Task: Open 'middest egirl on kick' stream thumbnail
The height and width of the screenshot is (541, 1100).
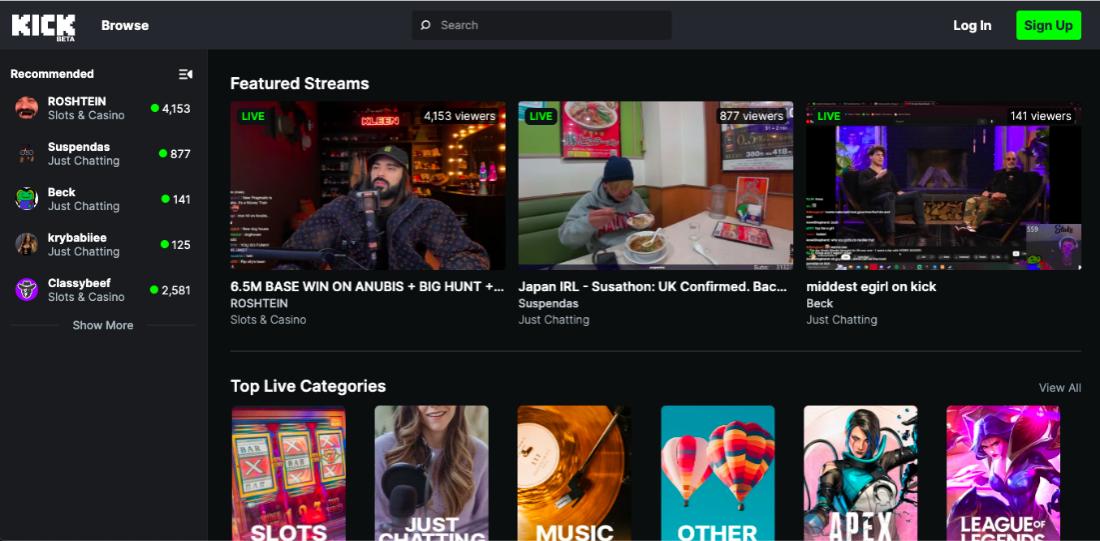Action: 943,186
